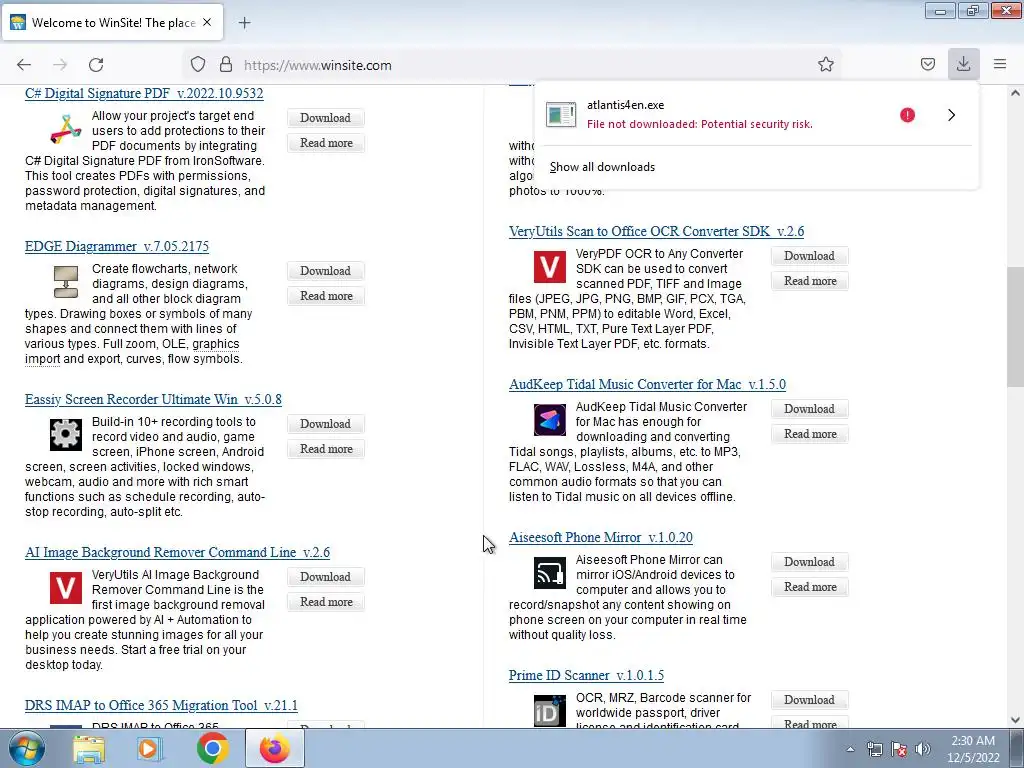This screenshot has height=768, width=1024.
Task: Read more about AudKeep Tidal Music Converter
Action: (x=810, y=434)
